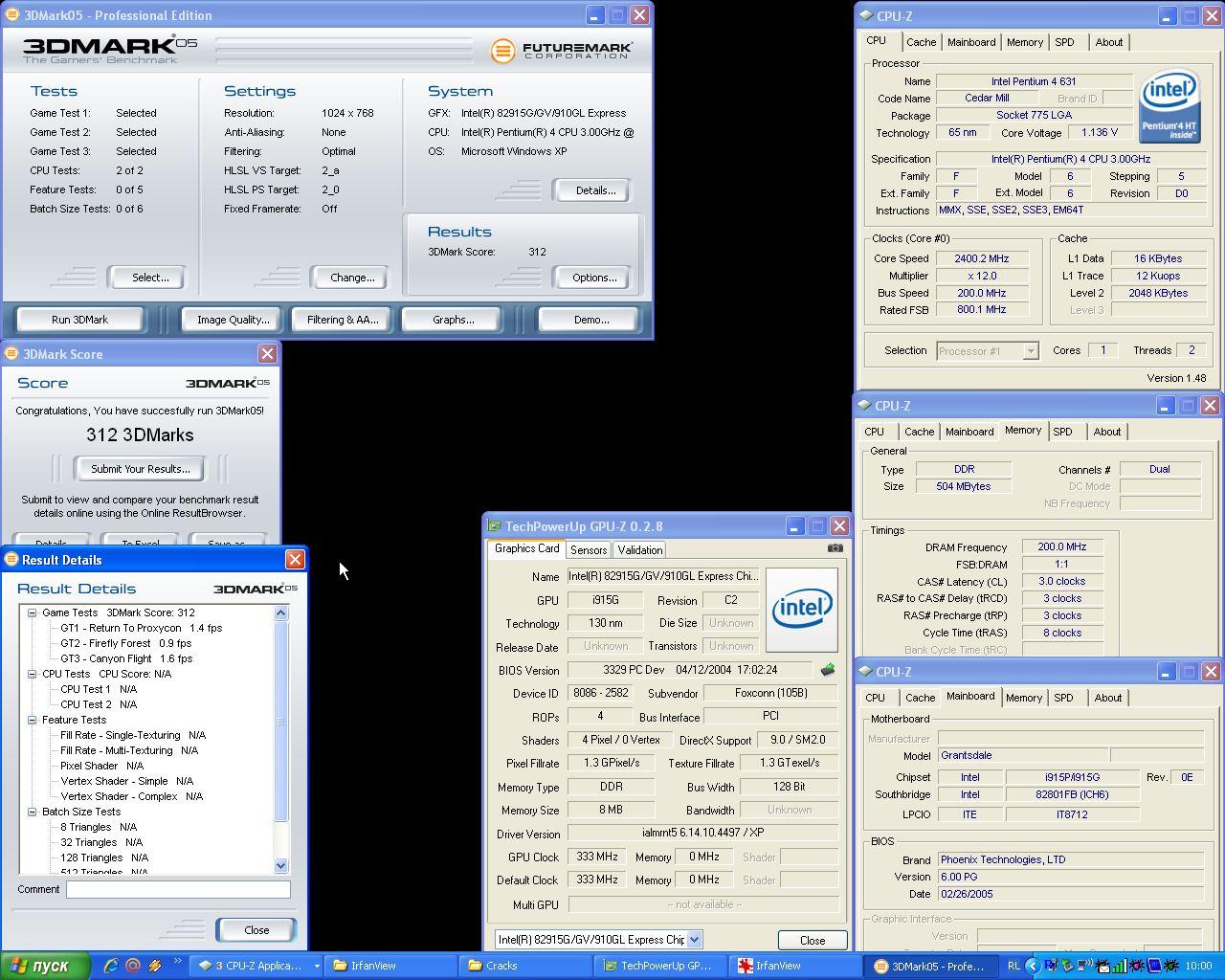1225x980 pixels.
Task: Click Filtering & AA... button
Action: (343, 320)
